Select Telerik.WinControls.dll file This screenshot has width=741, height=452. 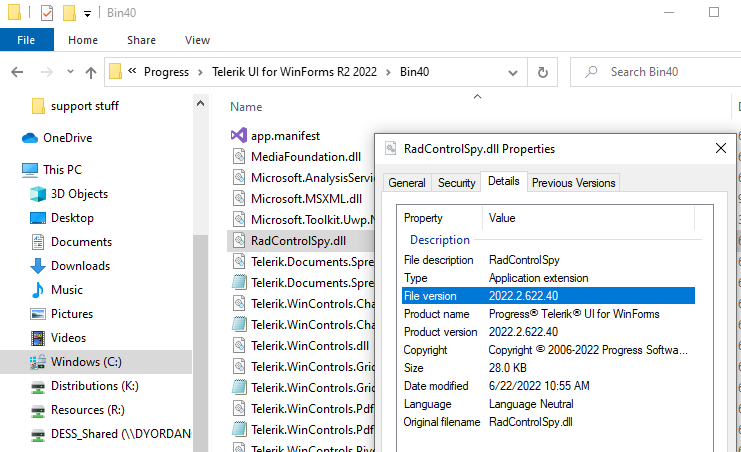(310, 346)
